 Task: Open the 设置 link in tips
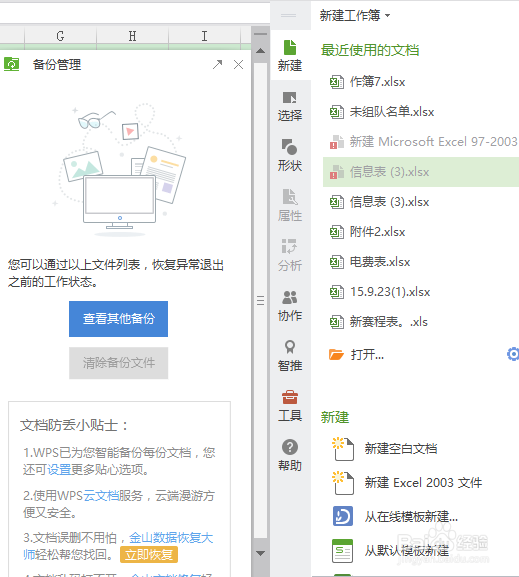tap(59, 470)
